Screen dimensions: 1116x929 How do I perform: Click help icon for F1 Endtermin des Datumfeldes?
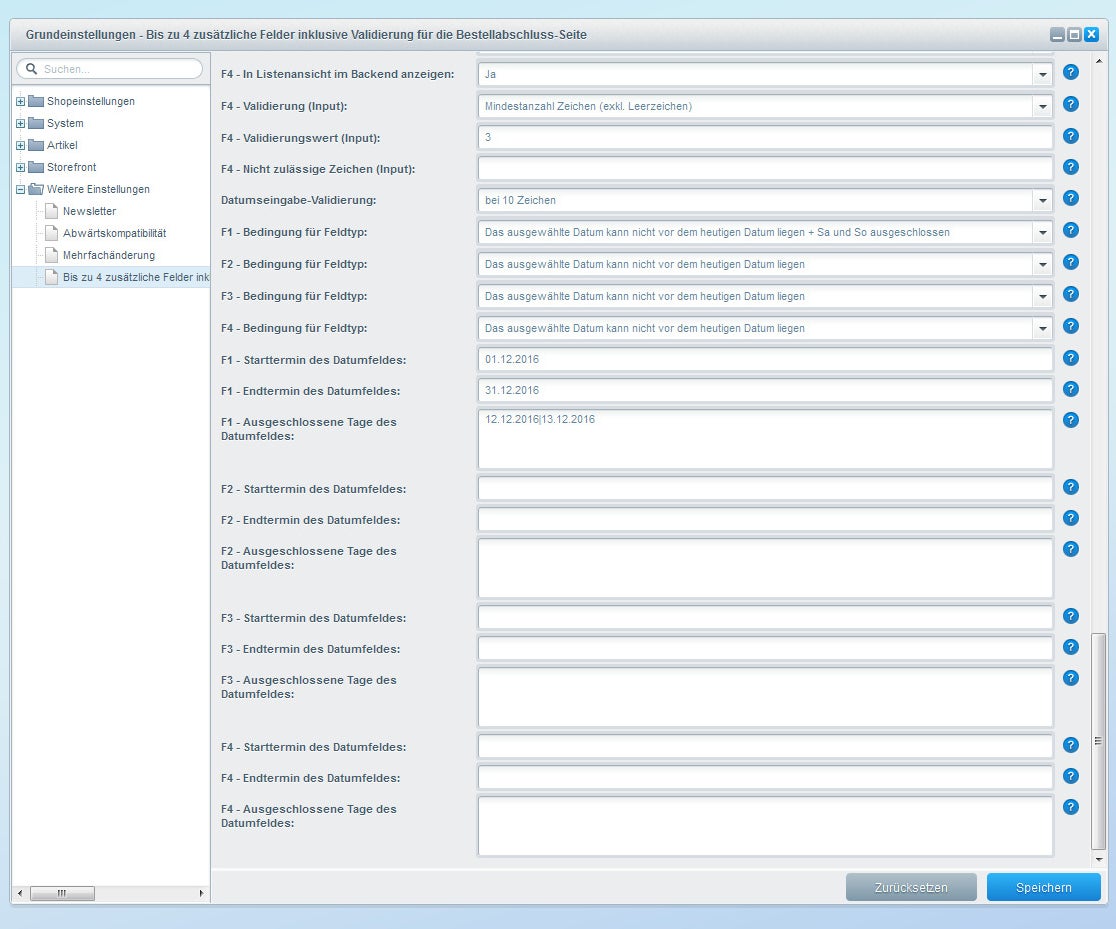(x=1070, y=389)
